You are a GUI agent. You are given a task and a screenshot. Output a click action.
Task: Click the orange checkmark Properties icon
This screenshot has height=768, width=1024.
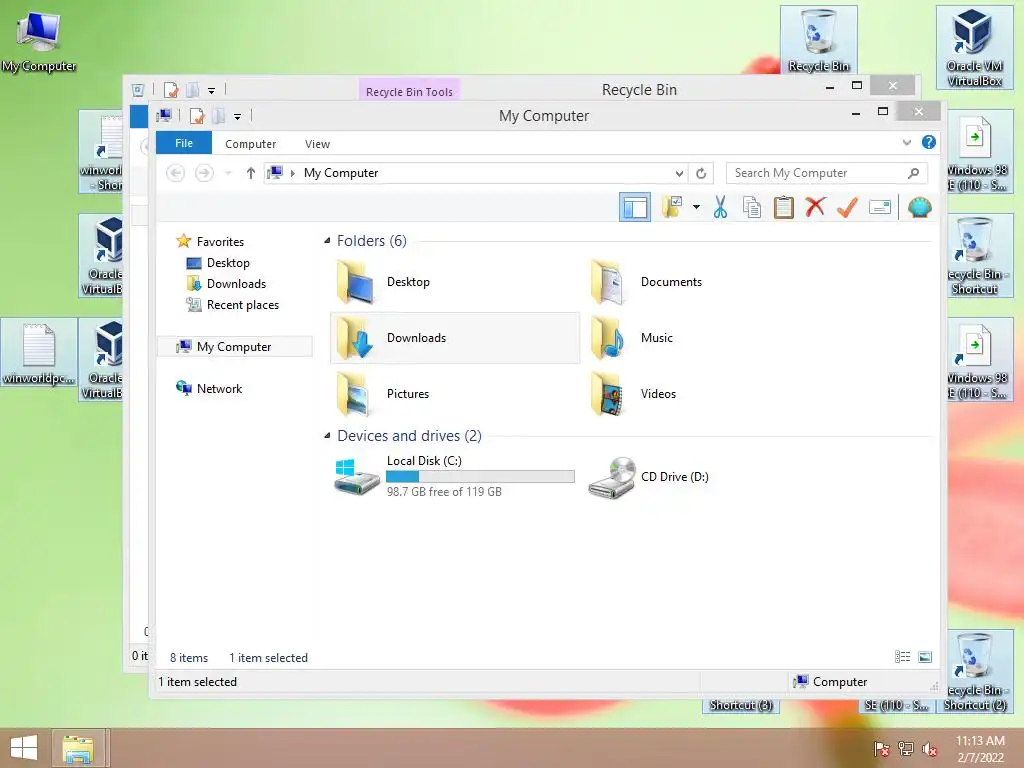847,207
